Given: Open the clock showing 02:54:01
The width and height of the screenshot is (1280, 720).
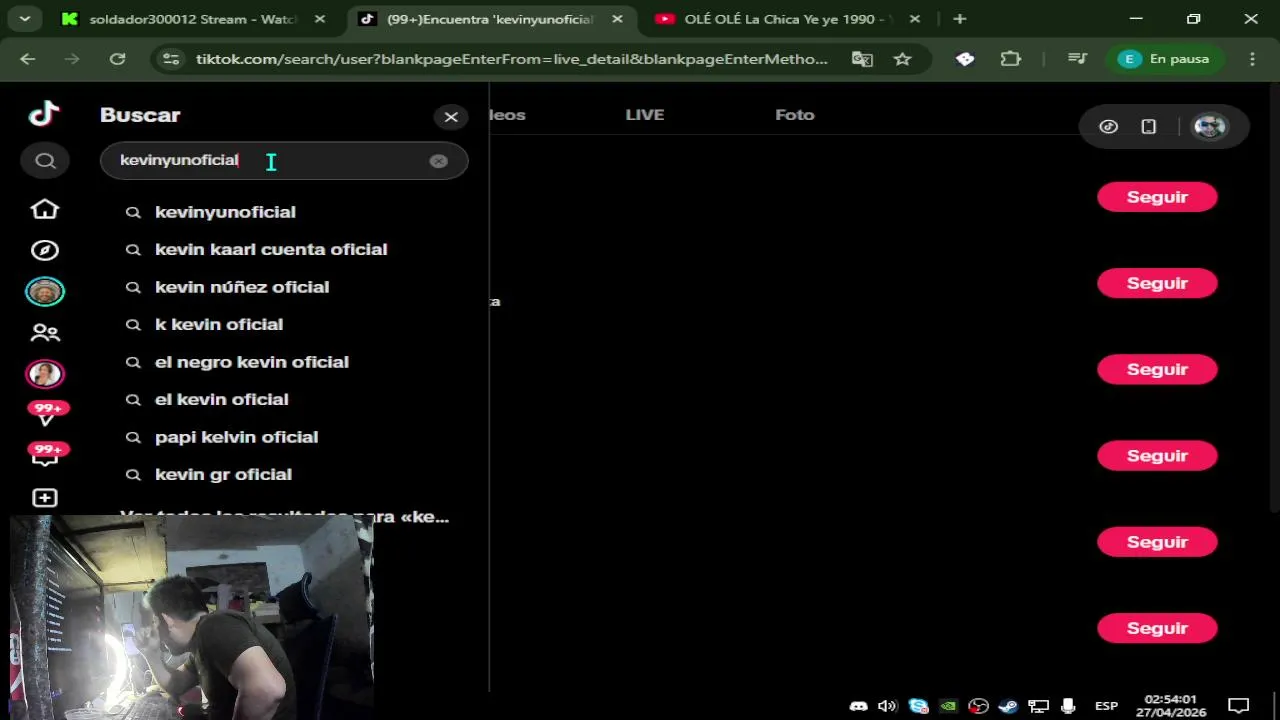Looking at the screenshot, I should coord(1170,706).
